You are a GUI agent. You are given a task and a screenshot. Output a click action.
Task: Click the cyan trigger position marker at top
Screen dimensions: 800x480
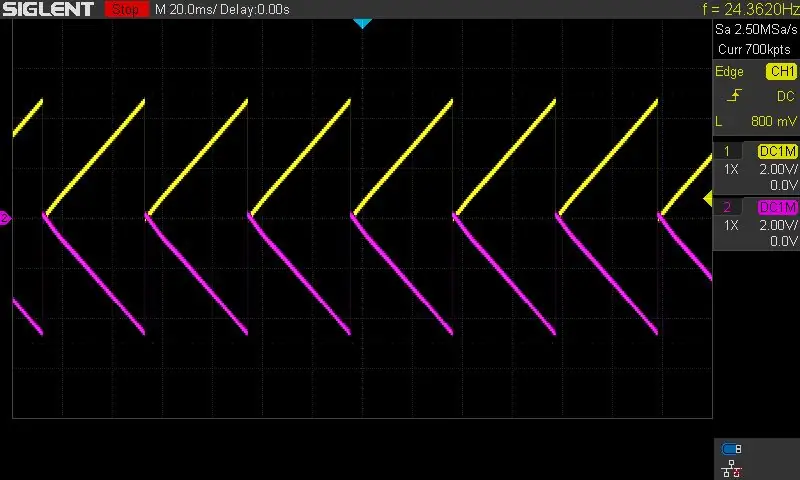[362, 23]
